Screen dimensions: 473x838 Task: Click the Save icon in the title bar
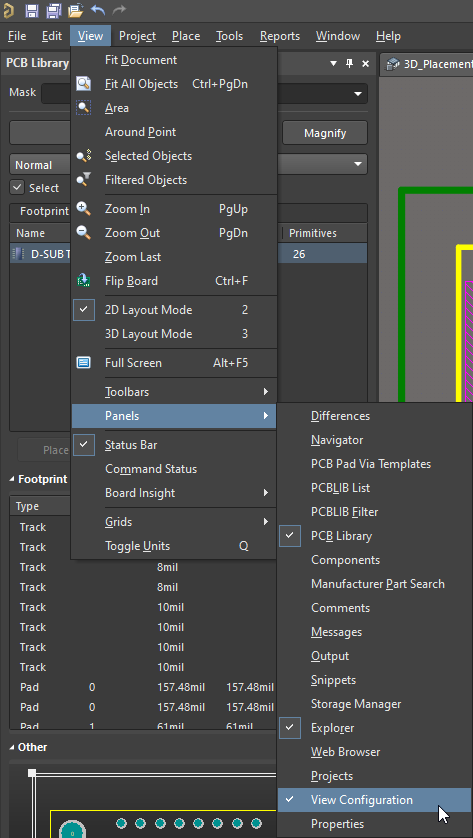[x=32, y=10]
